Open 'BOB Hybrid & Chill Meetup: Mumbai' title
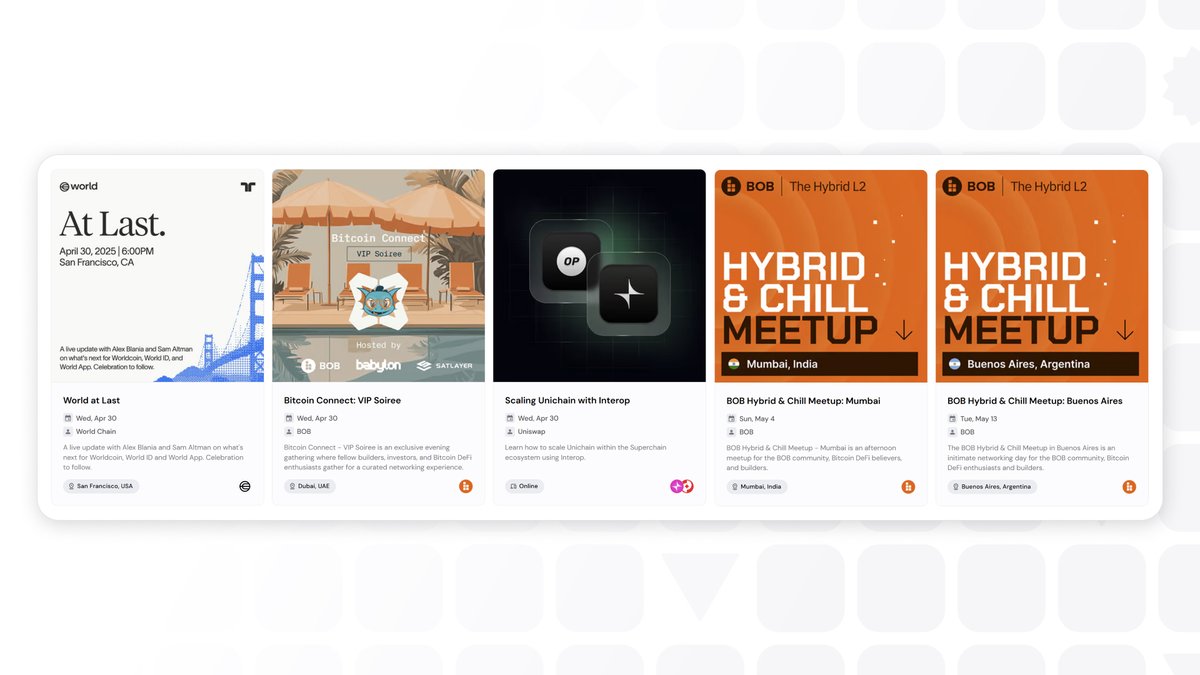Screen dimensions: 1200x675 click(804, 401)
